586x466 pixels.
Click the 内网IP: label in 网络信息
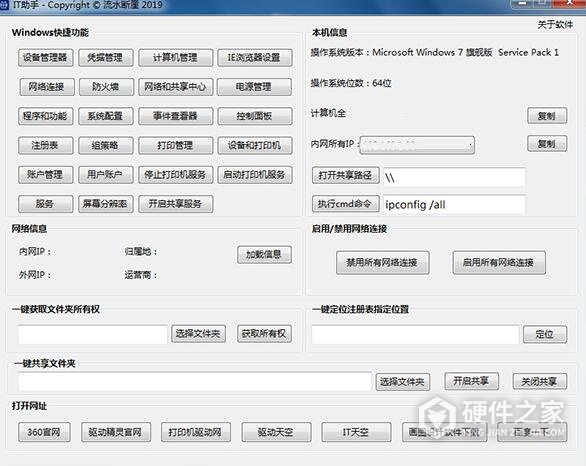pos(35,252)
